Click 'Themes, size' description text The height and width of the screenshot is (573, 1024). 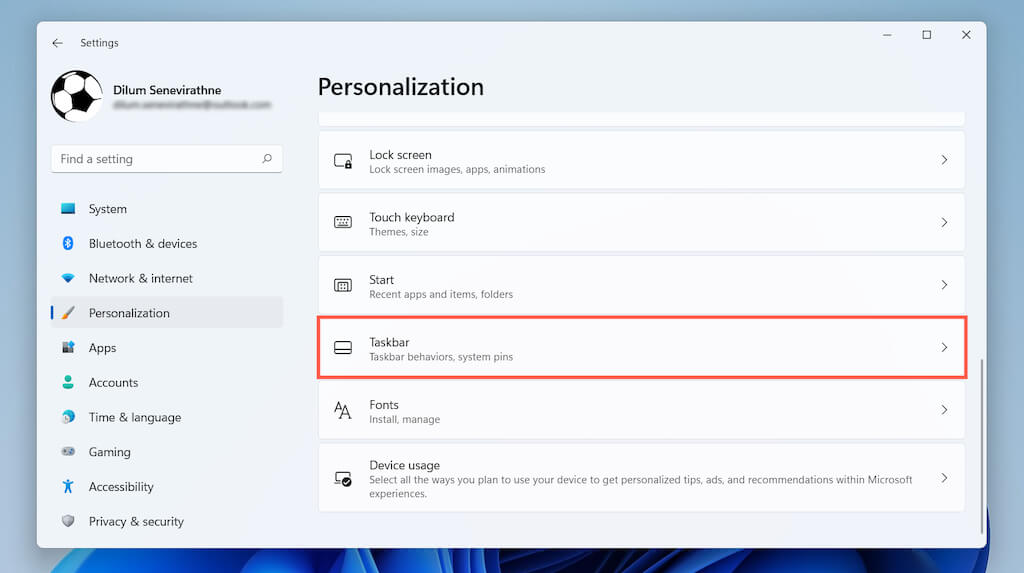click(398, 232)
